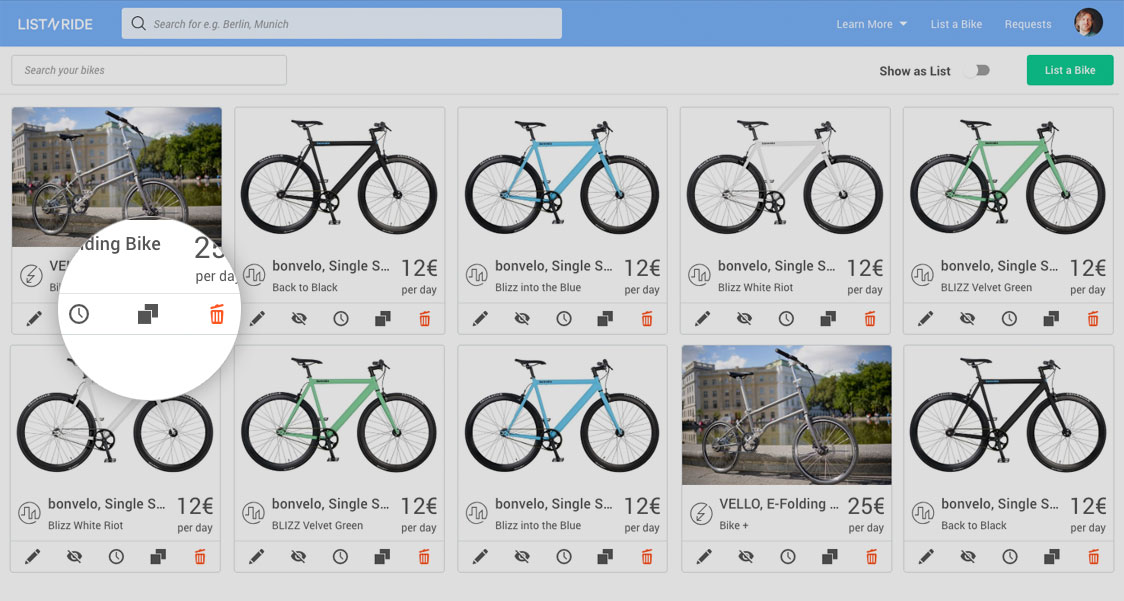Click the trash icon in the magnified circle
The width and height of the screenshot is (1124, 601).
pyautogui.click(x=217, y=315)
